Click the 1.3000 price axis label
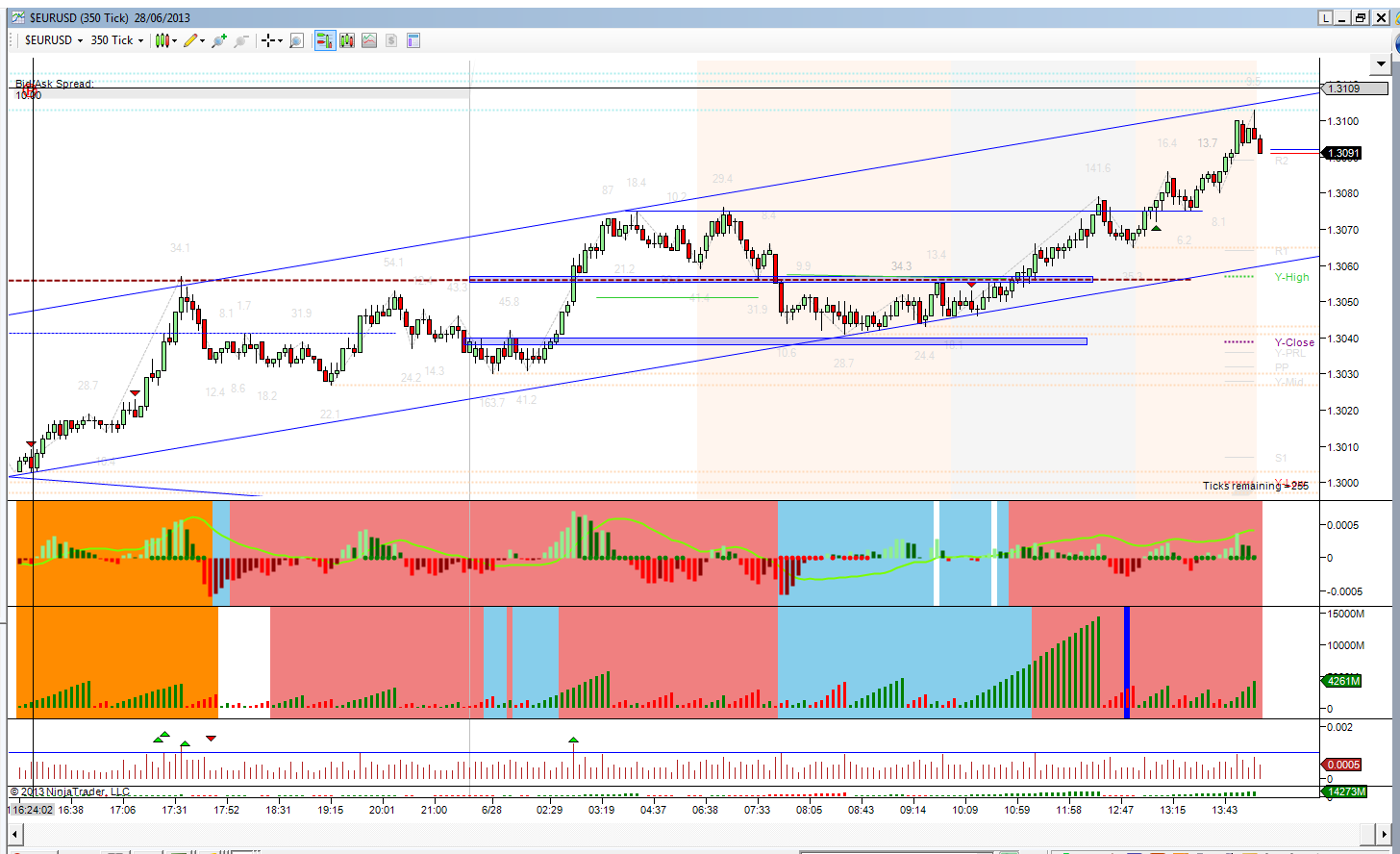The image size is (1400, 854). 1342,483
